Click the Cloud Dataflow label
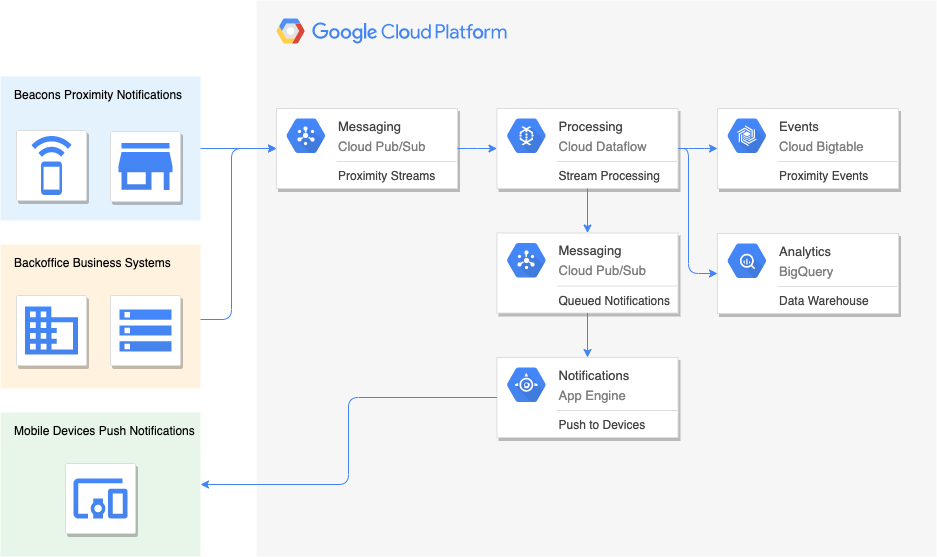 [602, 146]
